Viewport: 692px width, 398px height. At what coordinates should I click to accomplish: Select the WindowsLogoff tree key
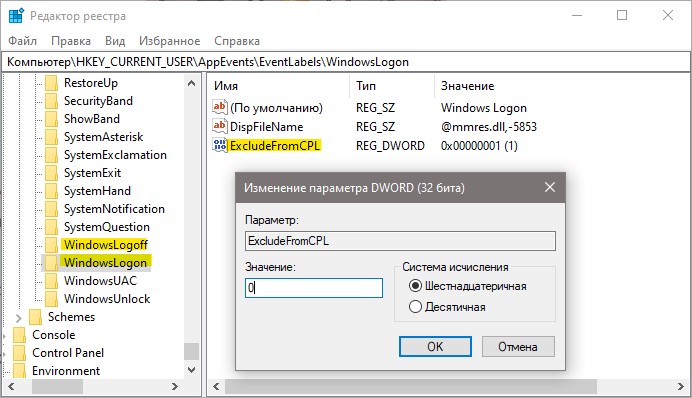coord(105,245)
